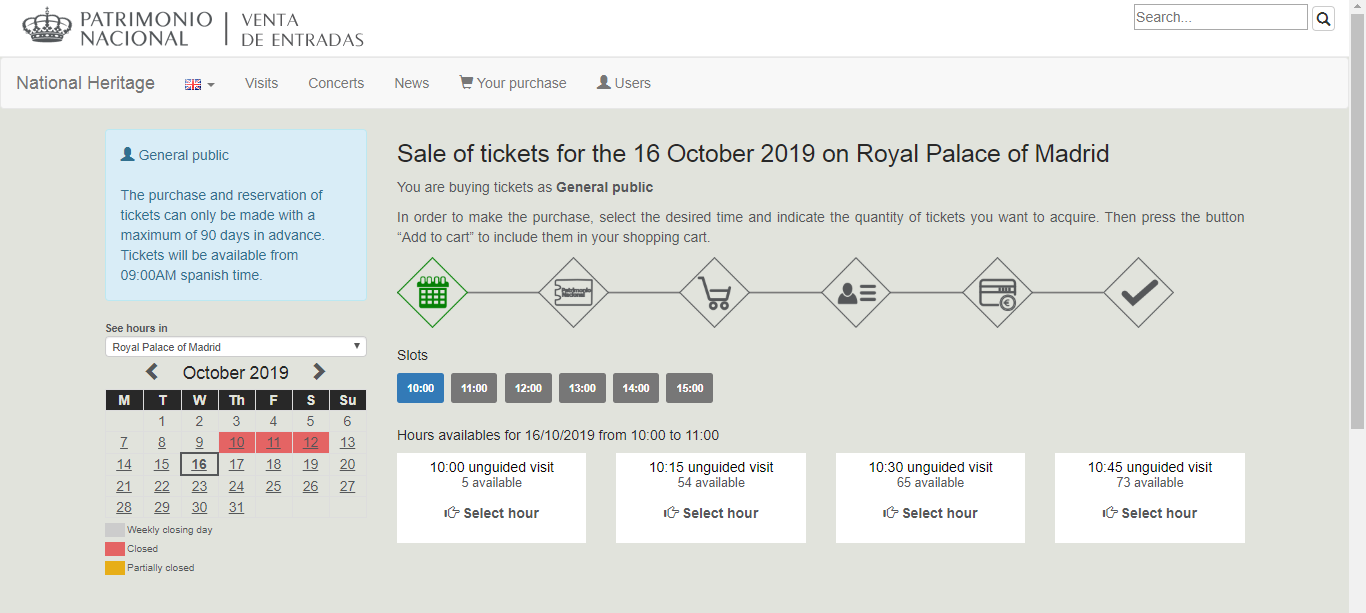
Task: Open the Concerts menu item
Action: tap(336, 83)
